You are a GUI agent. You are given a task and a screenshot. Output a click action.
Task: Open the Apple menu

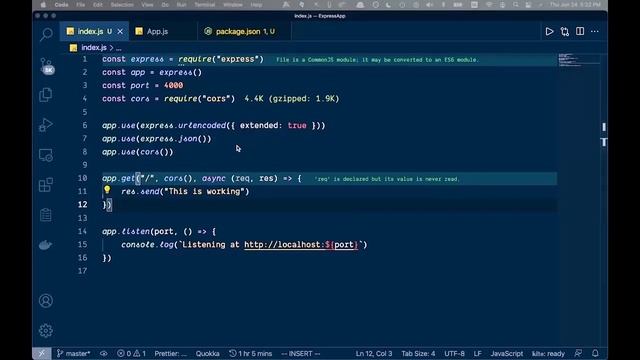[x=43, y=5]
